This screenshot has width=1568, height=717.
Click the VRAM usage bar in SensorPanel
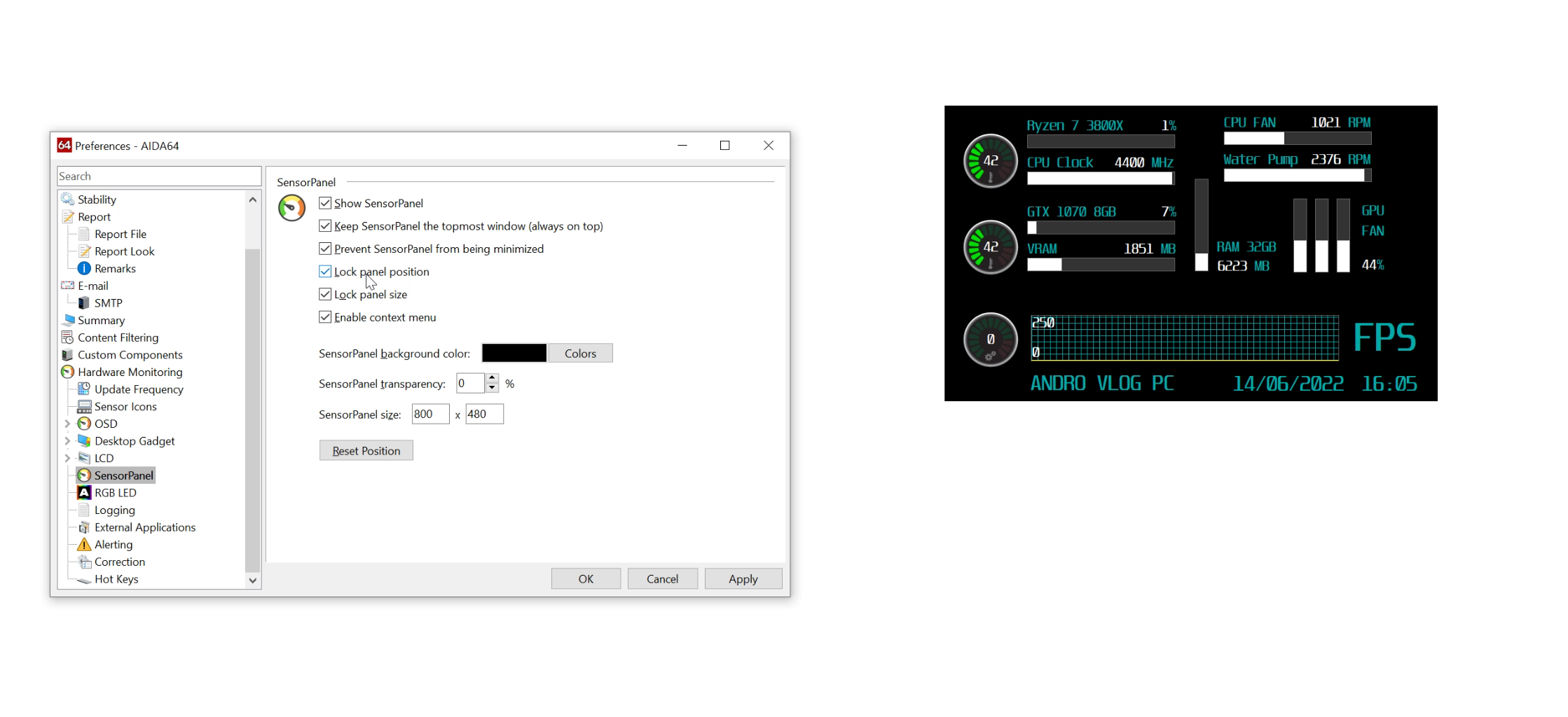(1101, 265)
